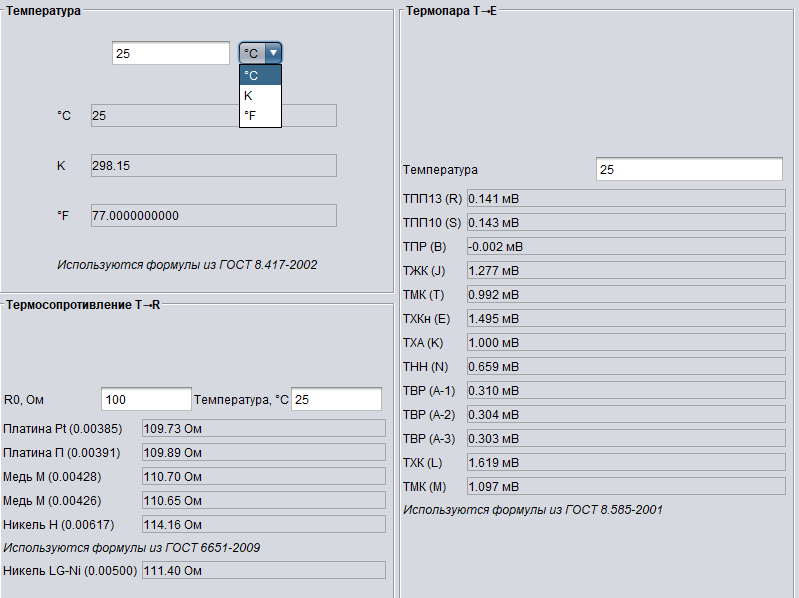Select the ТХА (K) value 1.000 мВ

tap(625, 343)
